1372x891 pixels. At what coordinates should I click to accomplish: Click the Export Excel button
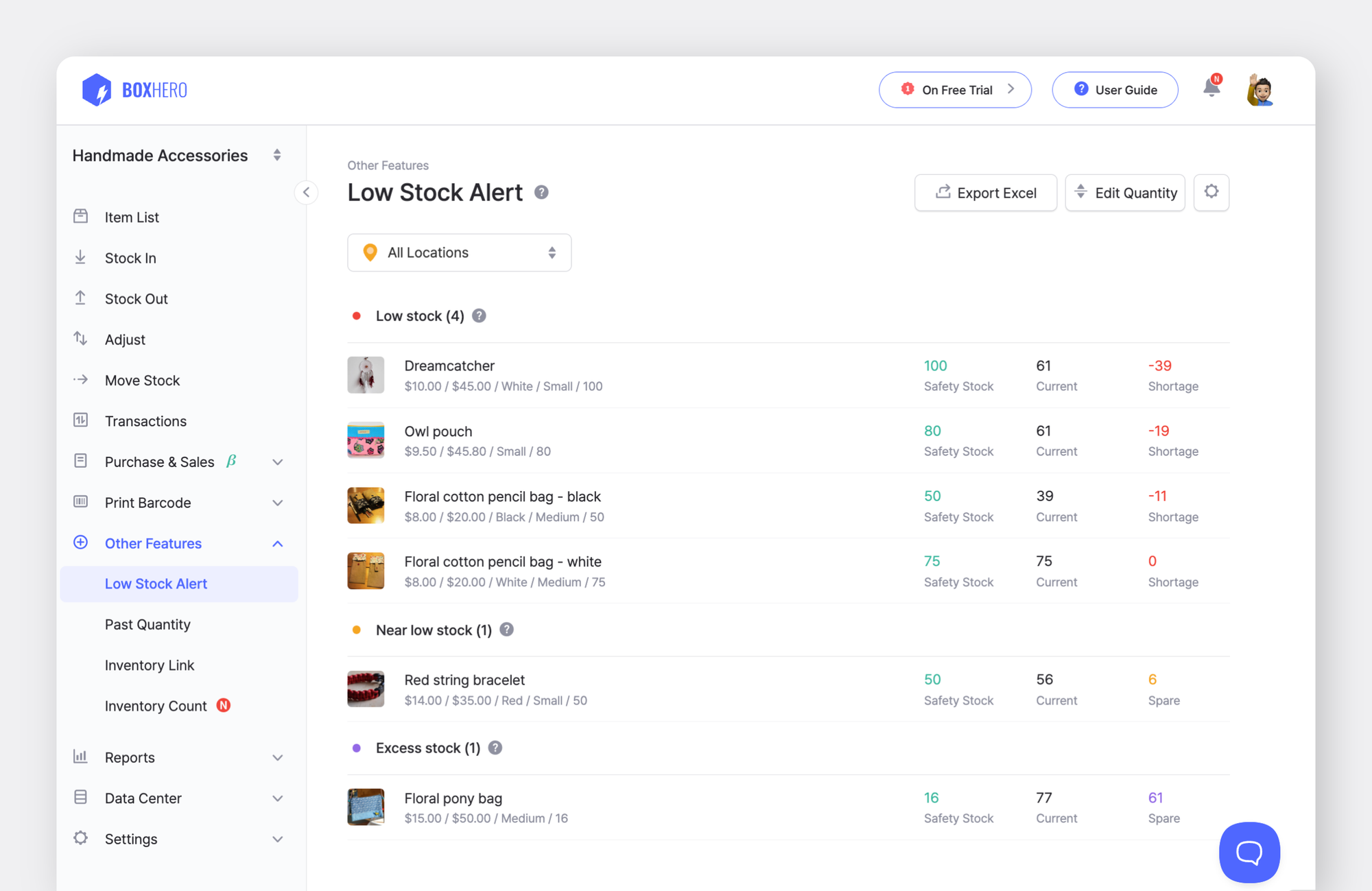986,193
